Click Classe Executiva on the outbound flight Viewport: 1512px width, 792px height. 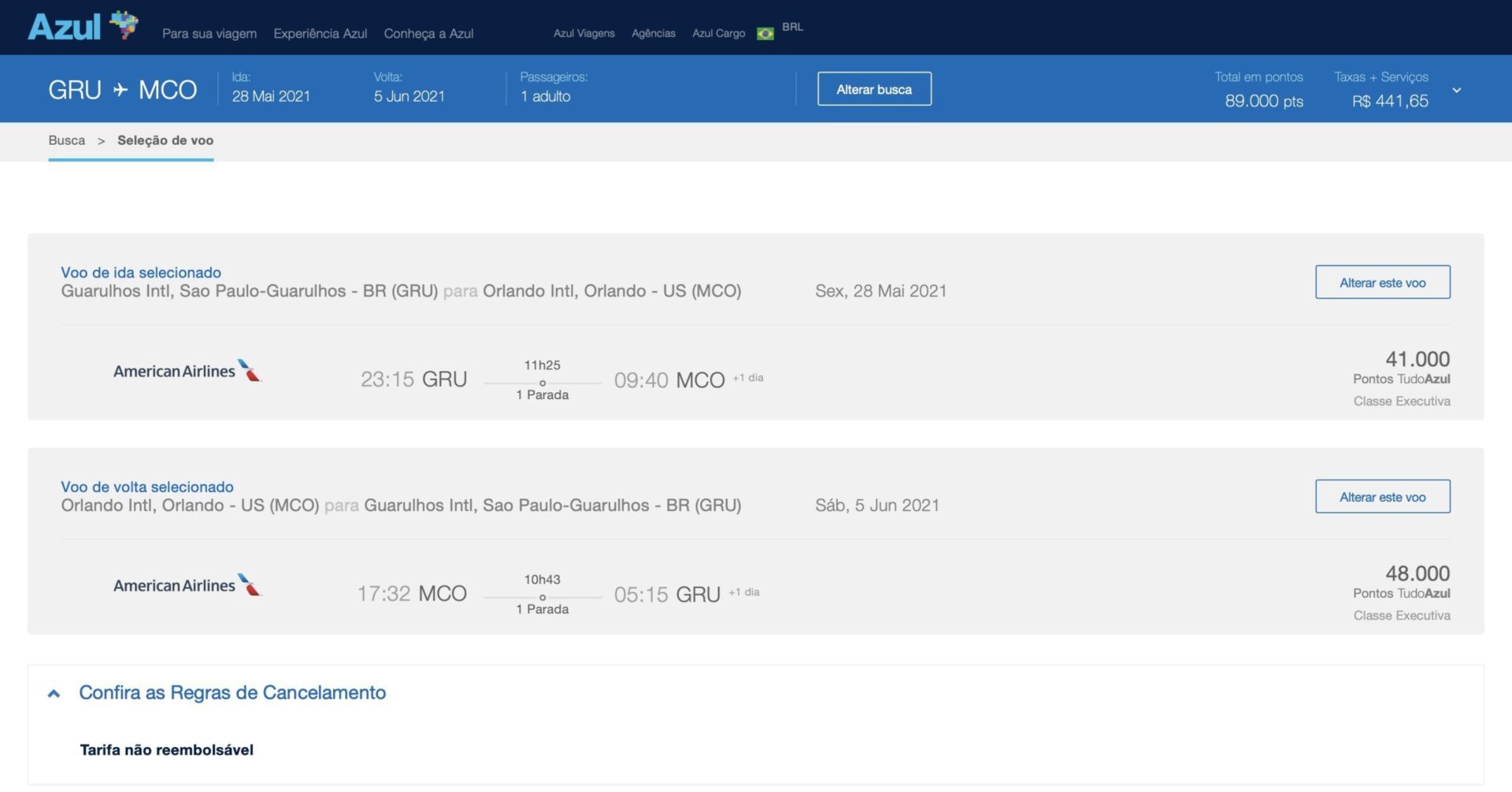point(1402,402)
